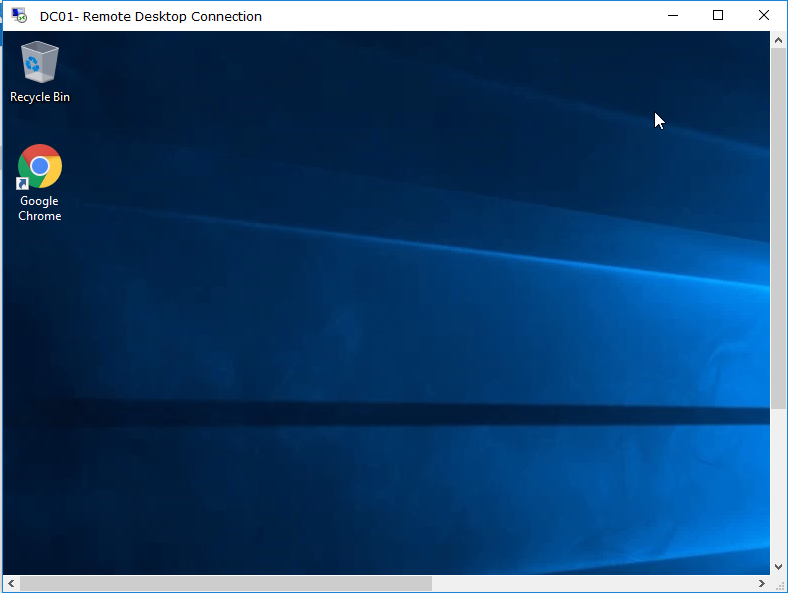This screenshot has height=593, width=790.
Task: Open the Remote Desktop Connection title bar icon
Action: (19, 16)
